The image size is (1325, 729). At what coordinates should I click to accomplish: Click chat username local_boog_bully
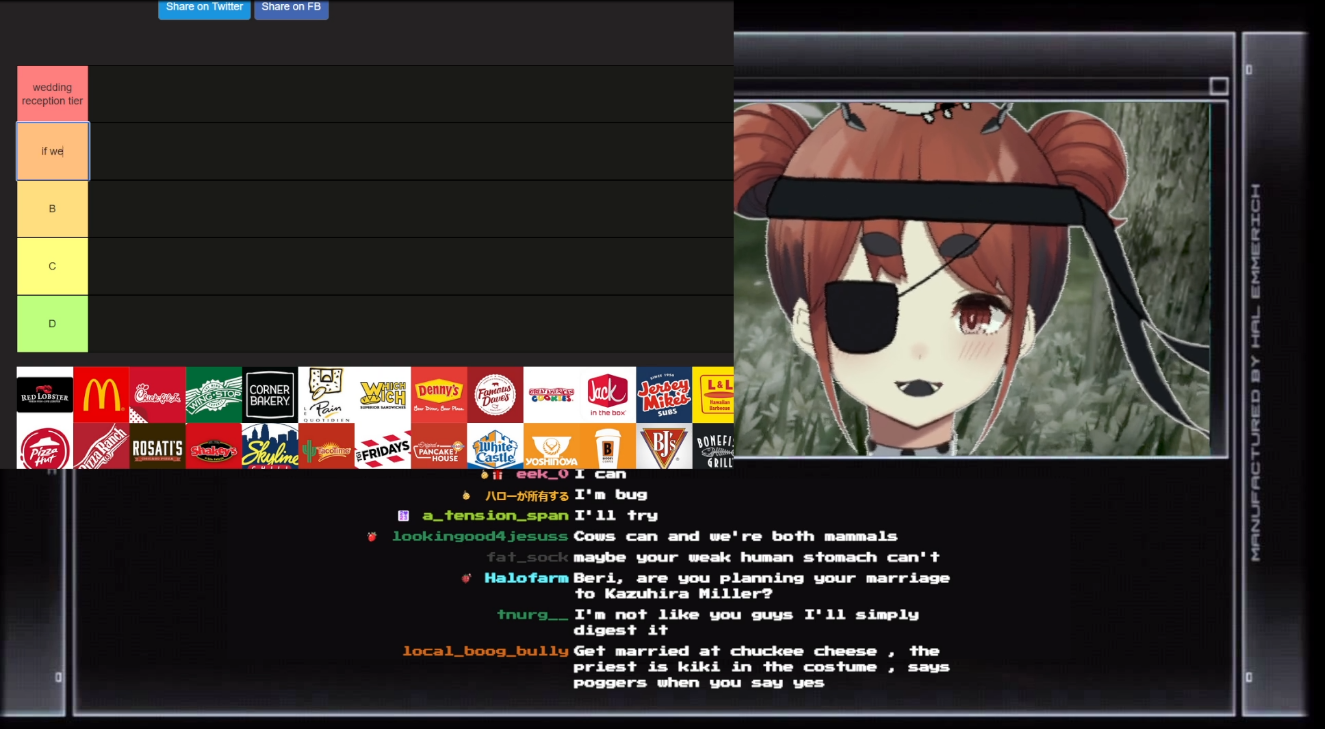485,651
